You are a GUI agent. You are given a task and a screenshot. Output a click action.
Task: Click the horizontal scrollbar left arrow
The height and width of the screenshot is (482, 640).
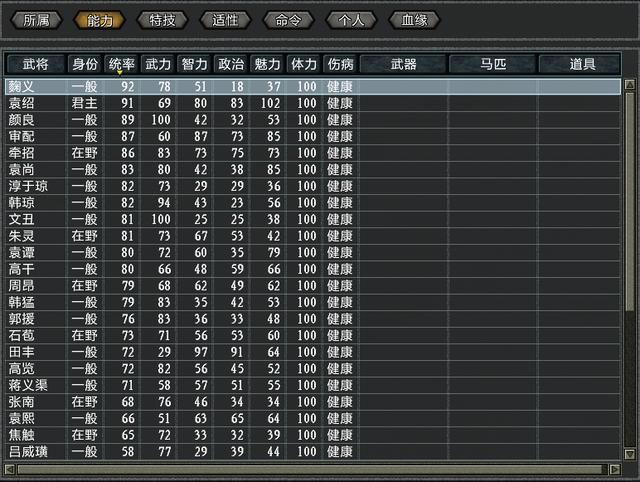click(10, 469)
